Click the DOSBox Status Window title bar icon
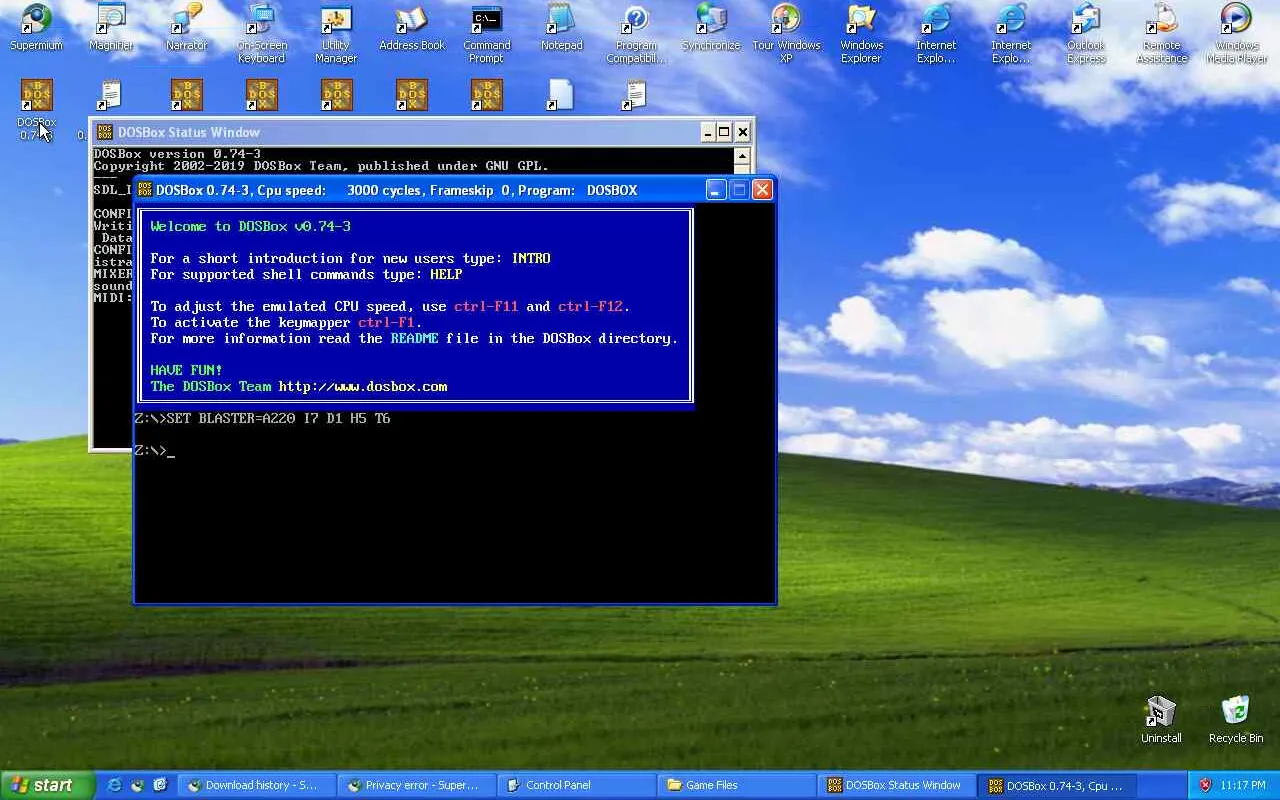The image size is (1280, 800). pyautogui.click(x=104, y=132)
